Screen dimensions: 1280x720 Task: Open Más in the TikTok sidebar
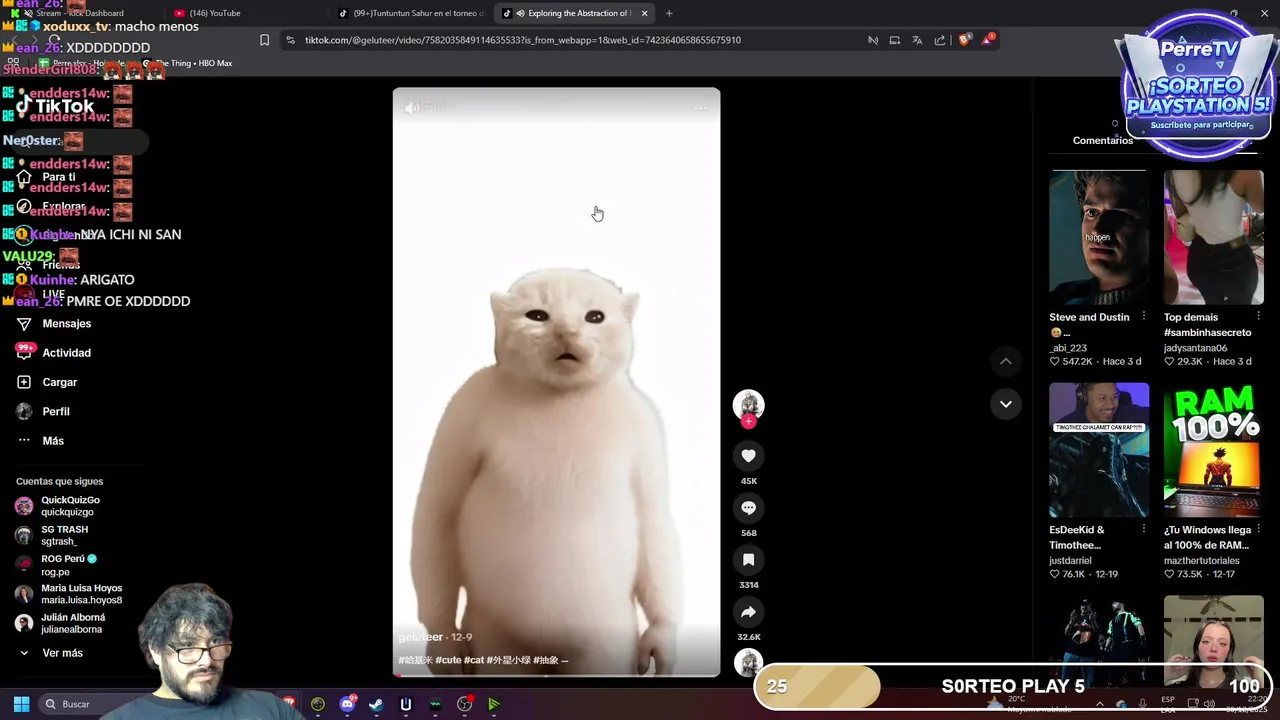tap(53, 441)
